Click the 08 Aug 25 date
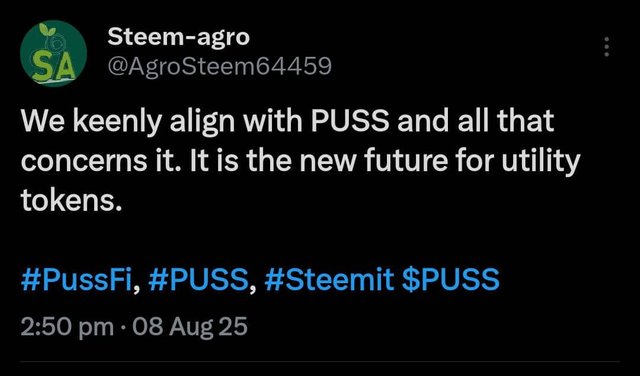 pos(190,327)
